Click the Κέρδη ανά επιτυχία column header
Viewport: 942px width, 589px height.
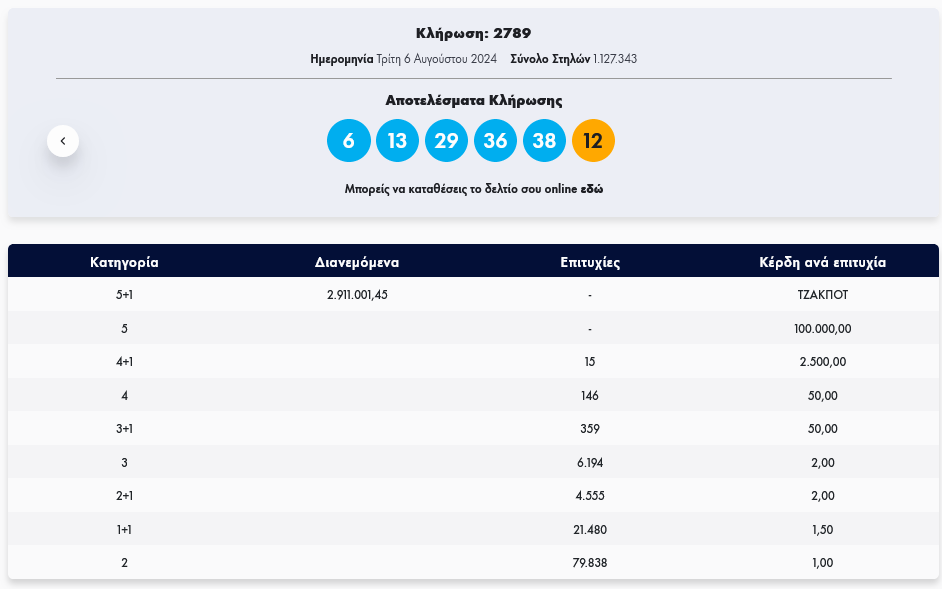pos(823,263)
